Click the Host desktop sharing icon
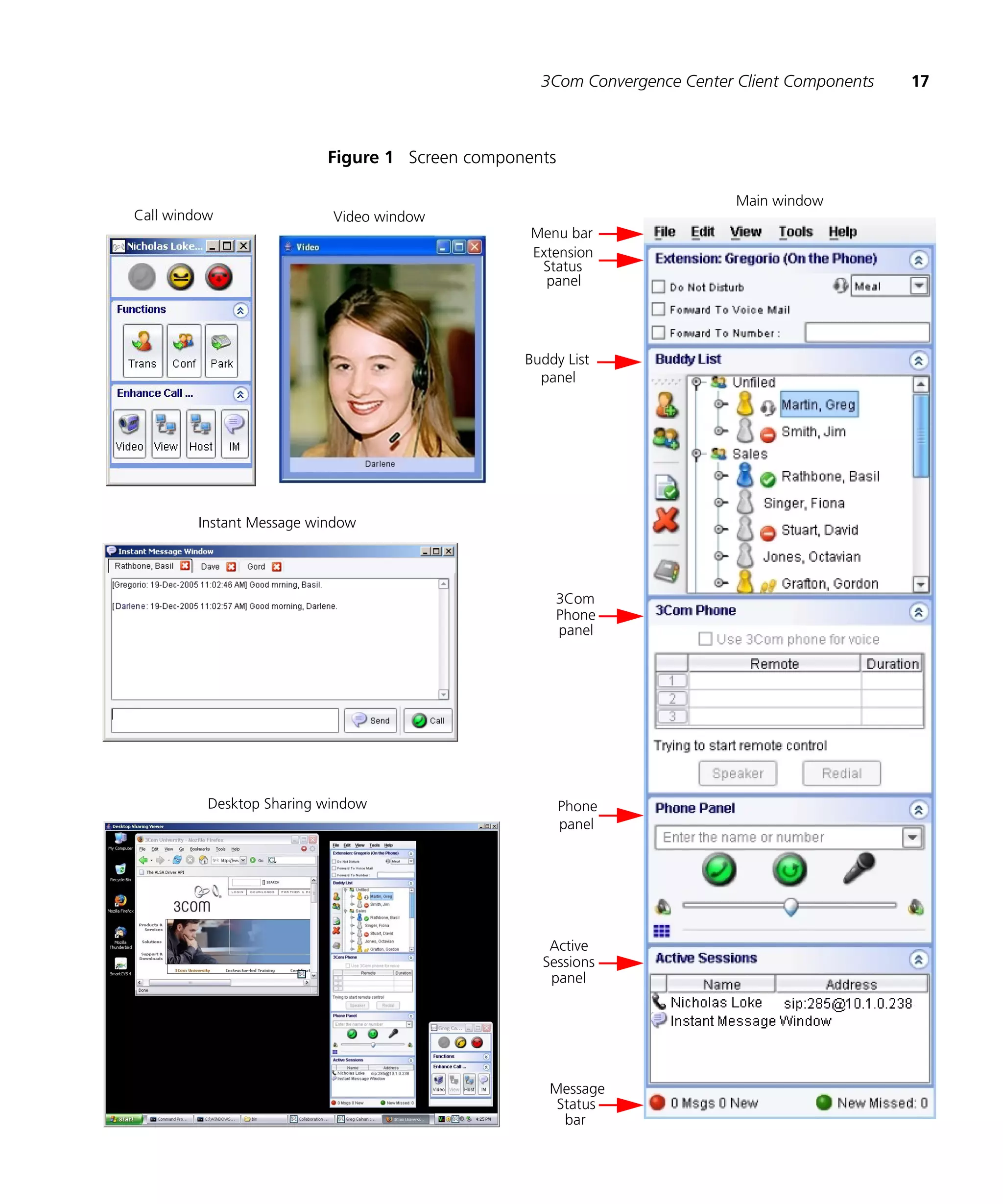The width and height of the screenshot is (1003, 1204). 201,433
